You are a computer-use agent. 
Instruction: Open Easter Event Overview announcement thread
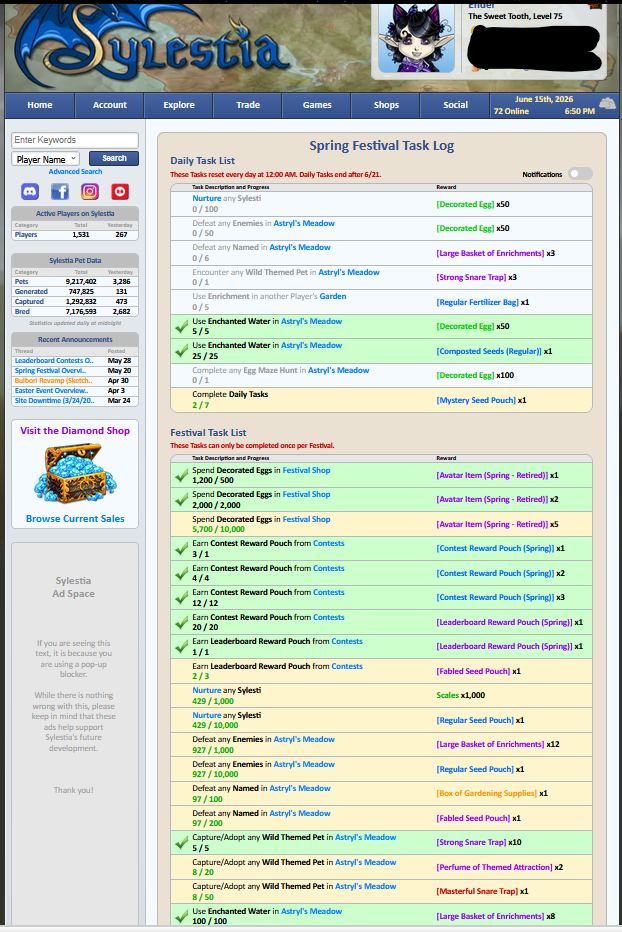tap(51, 391)
